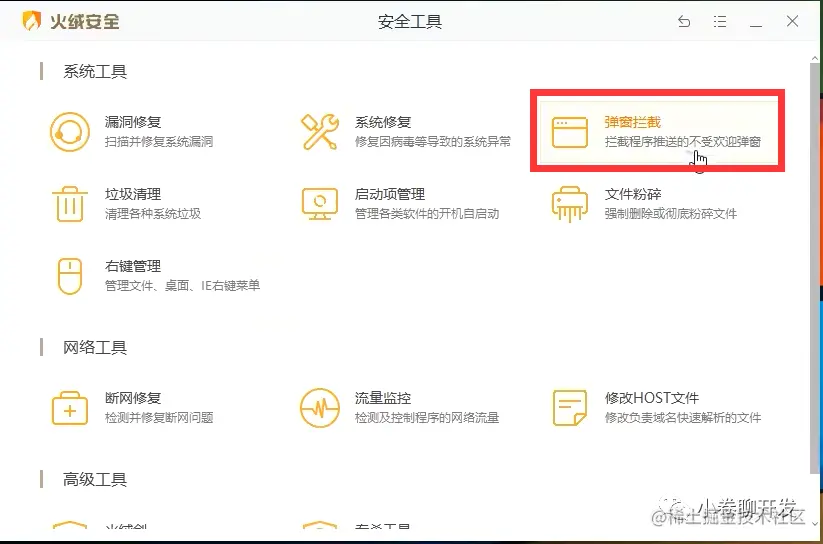This screenshot has height=544, width=823.
Task: Select the 系统修复 title text
Action: pyautogui.click(x=383, y=122)
